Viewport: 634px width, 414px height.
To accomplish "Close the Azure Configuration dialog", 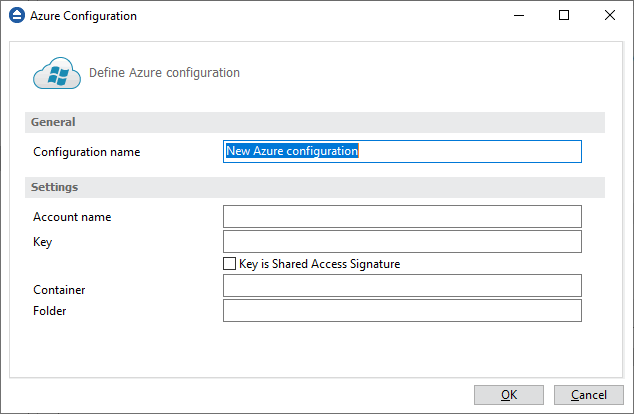I will [x=610, y=16].
